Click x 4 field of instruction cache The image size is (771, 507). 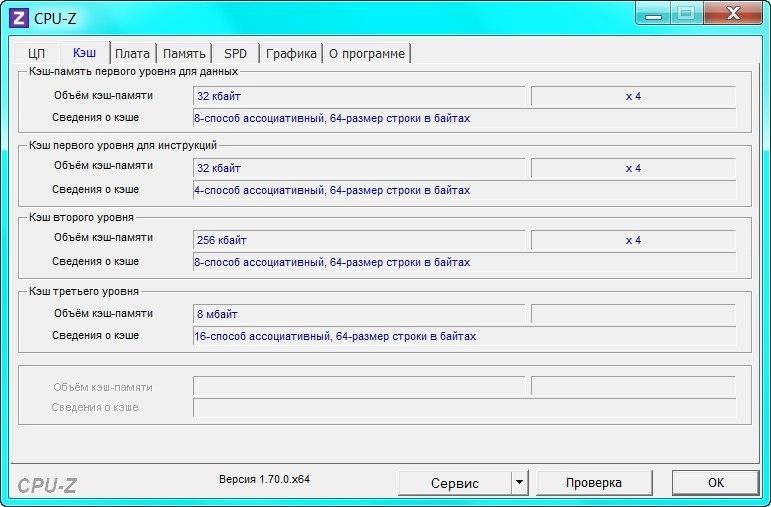click(x=633, y=168)
